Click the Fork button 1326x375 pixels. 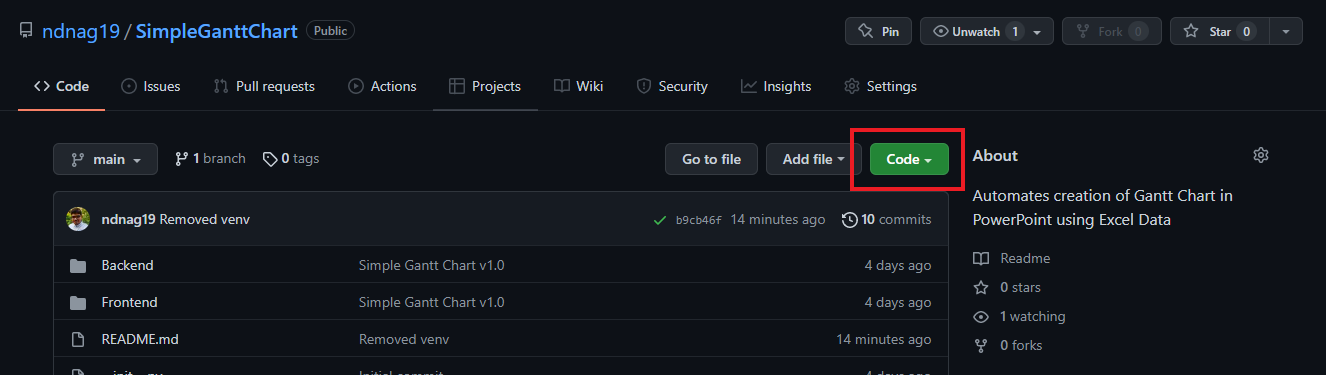tap(1111, 32)
